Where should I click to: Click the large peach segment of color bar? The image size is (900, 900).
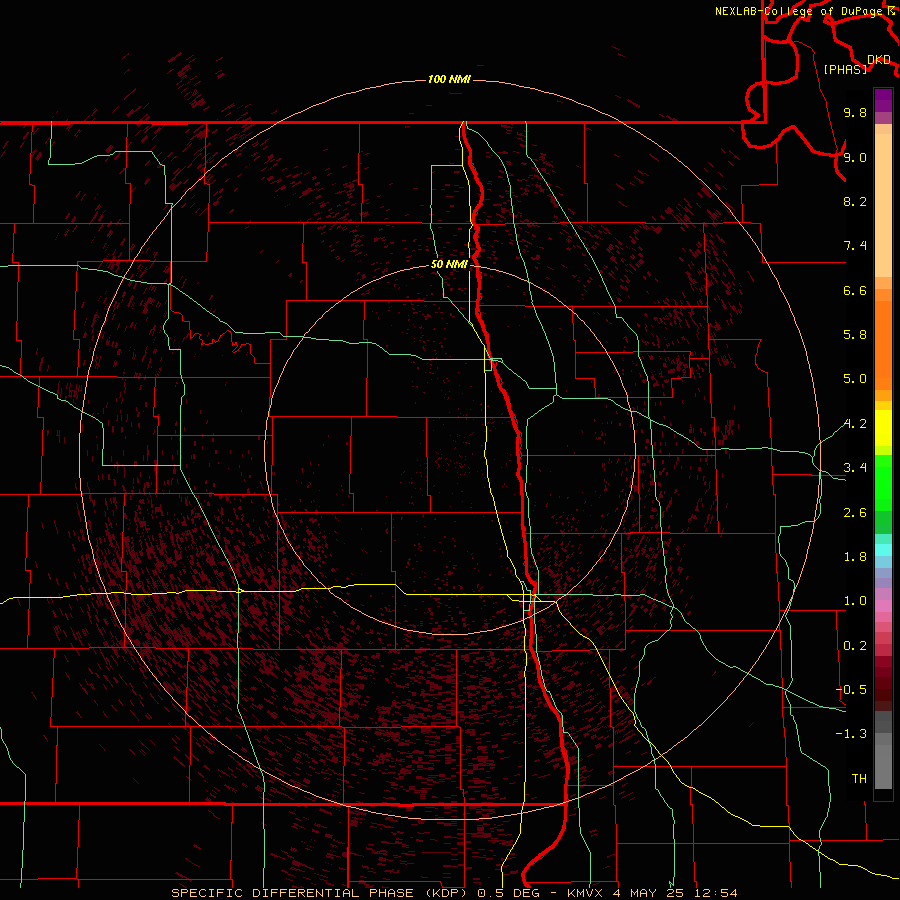[x=883, y=205]
